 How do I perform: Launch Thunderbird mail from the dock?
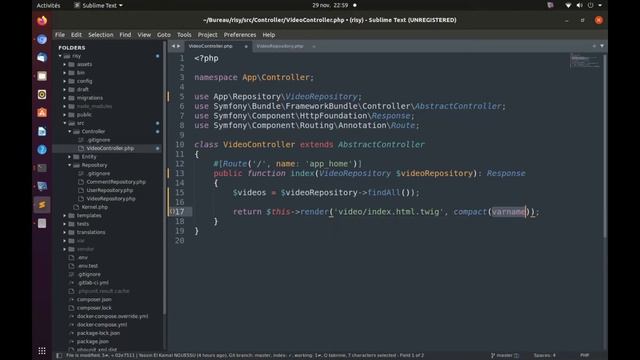[x=42, y=58]
